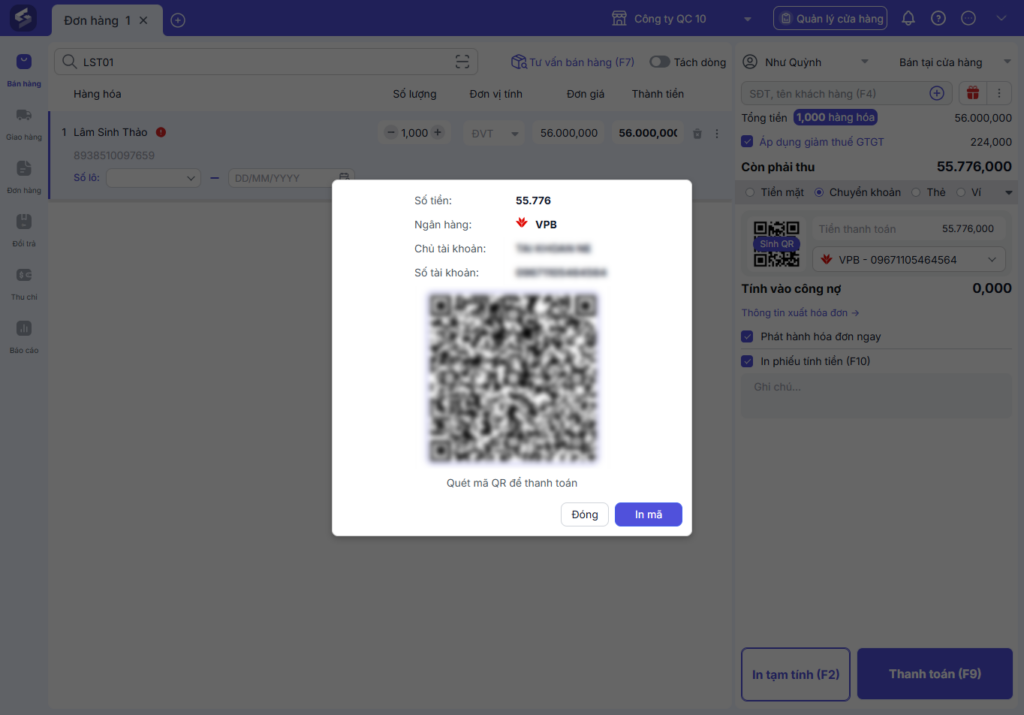1024x715 pixels.
Task: Click the DD/MM/YYYY date field
Action: pos(291,178)
